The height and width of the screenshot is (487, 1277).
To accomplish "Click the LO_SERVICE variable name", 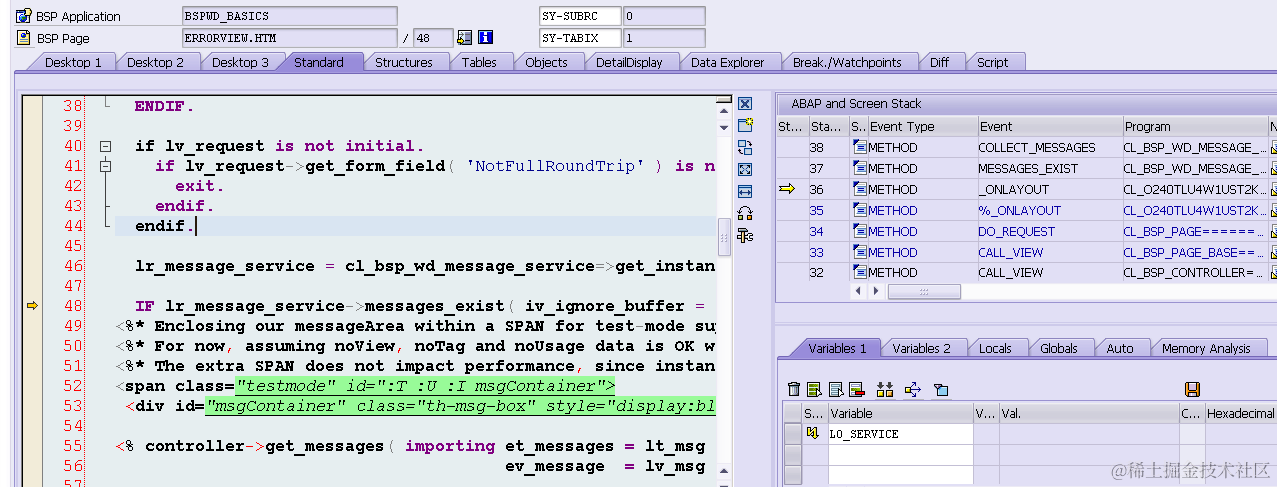I will click(864, 434).
